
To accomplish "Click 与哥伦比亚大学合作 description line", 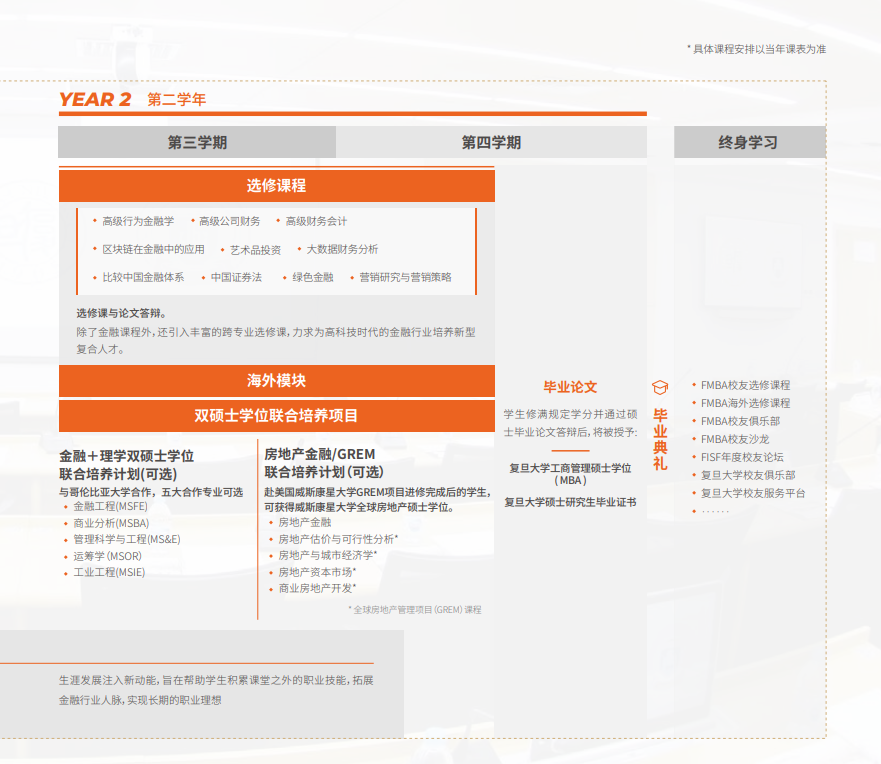I will [151, 492].
